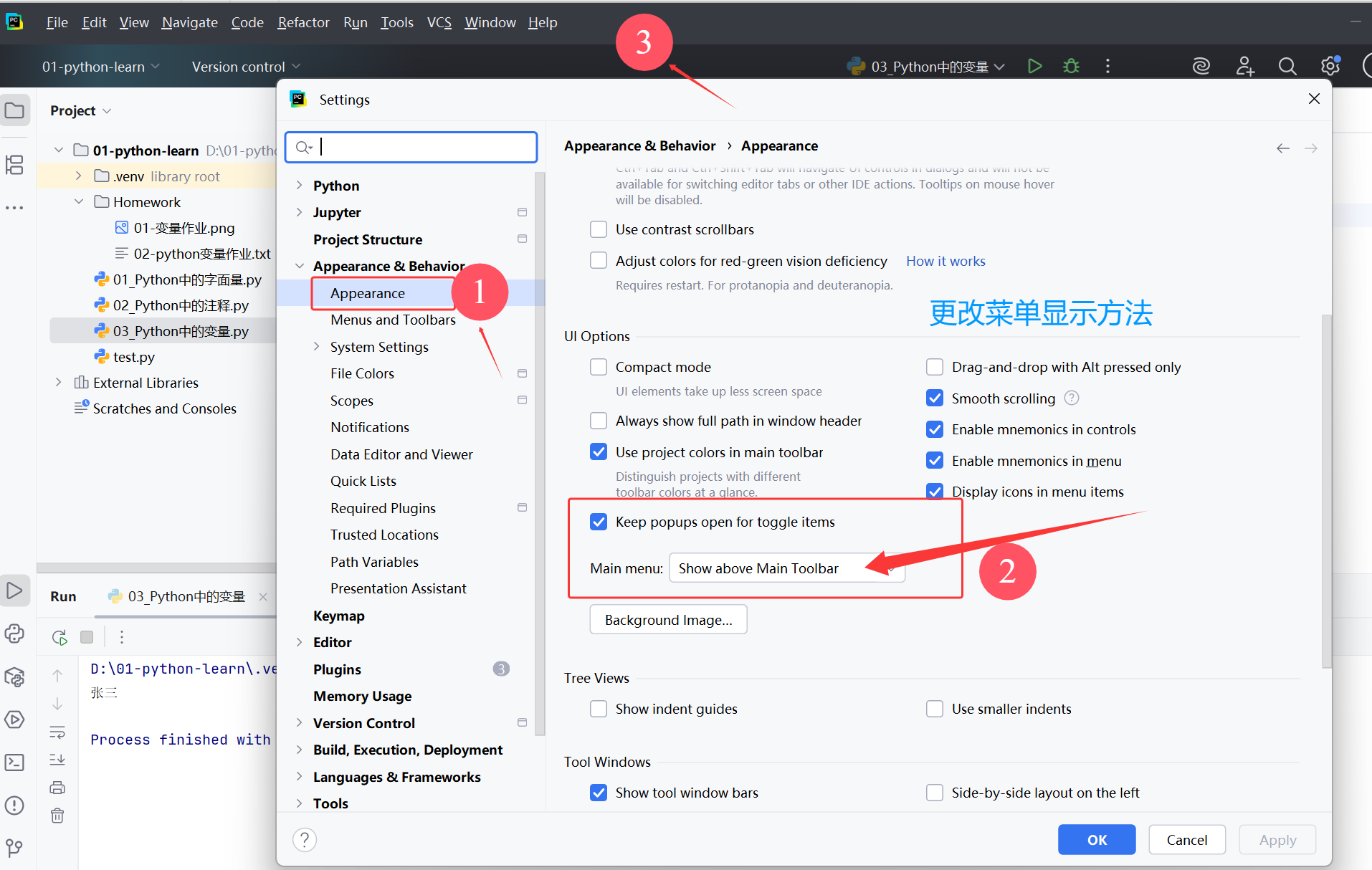Image resolution: width=1372 pixels, height=870 pixels.
Task: Uncheck Show tool window bars
Action: [x=599, y=793]
